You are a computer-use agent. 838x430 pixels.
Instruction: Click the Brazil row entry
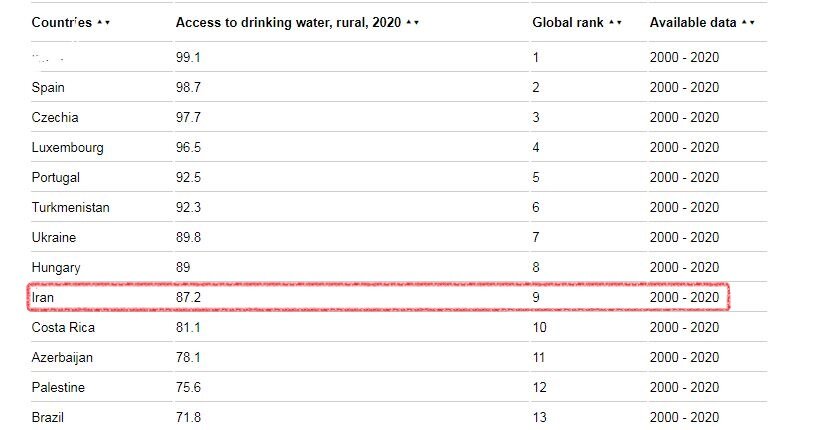tap(48, 418)
